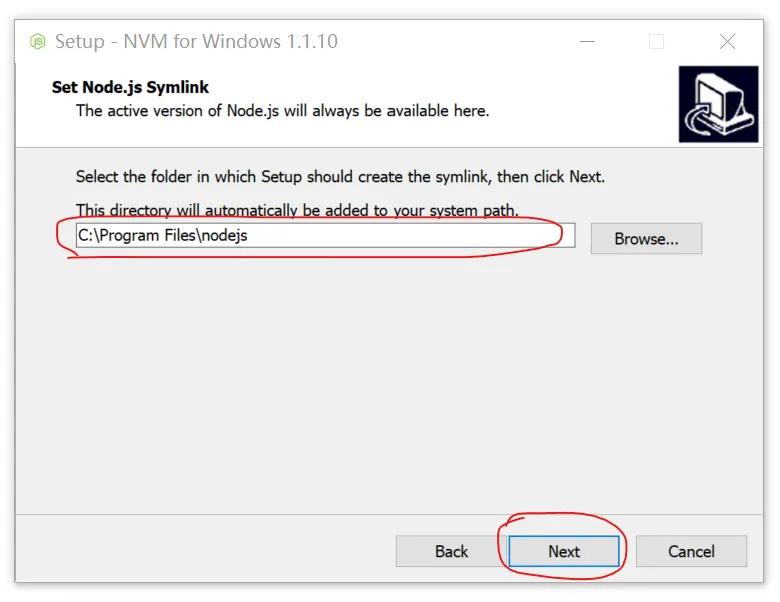Go Back to the previous setup step
Image resolution: width=780 pixels, height=602 pixels.
pyautogui.click(x=451, y=551)
